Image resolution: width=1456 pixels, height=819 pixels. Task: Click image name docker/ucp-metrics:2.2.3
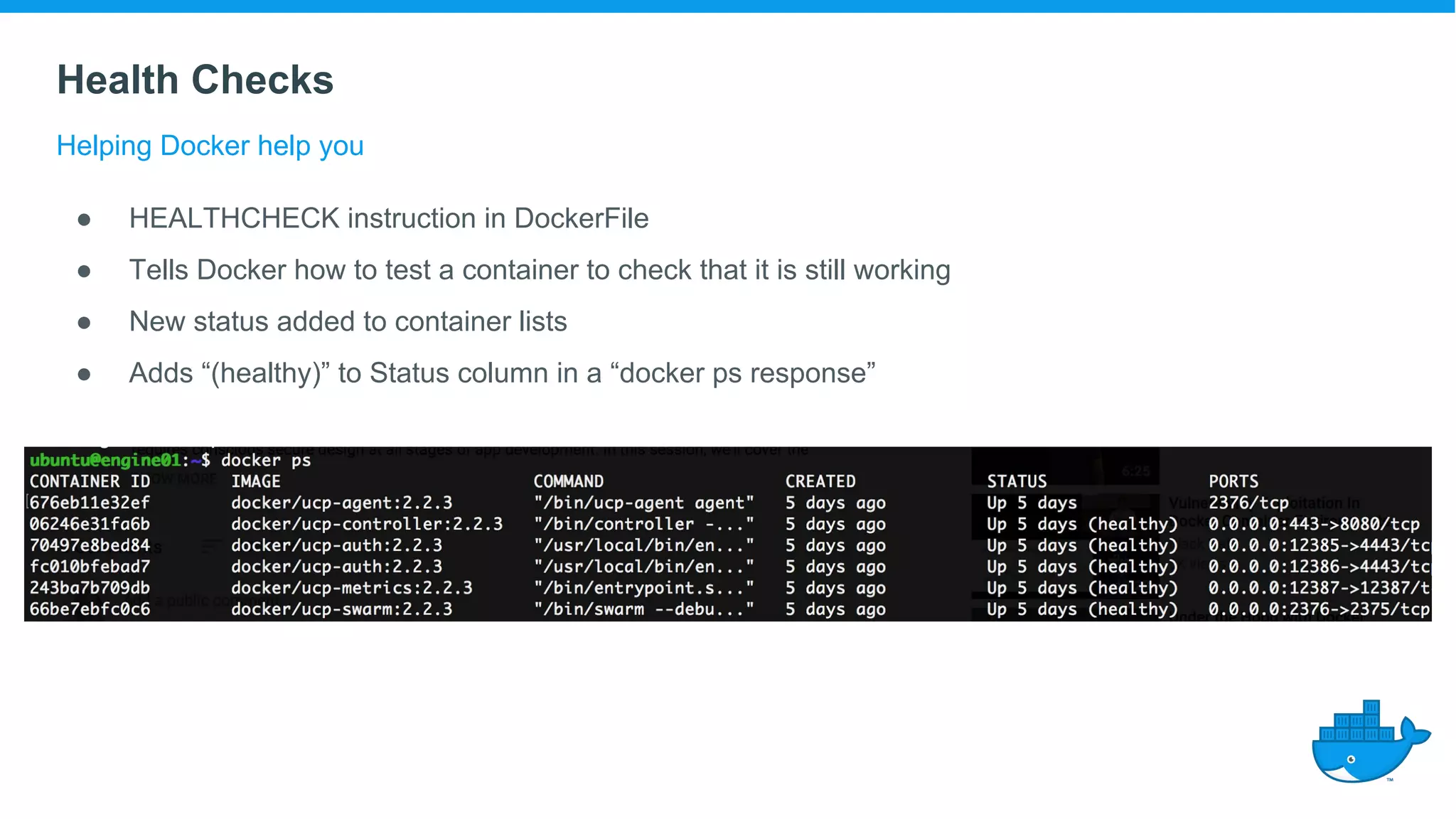(x=352, y=588)
